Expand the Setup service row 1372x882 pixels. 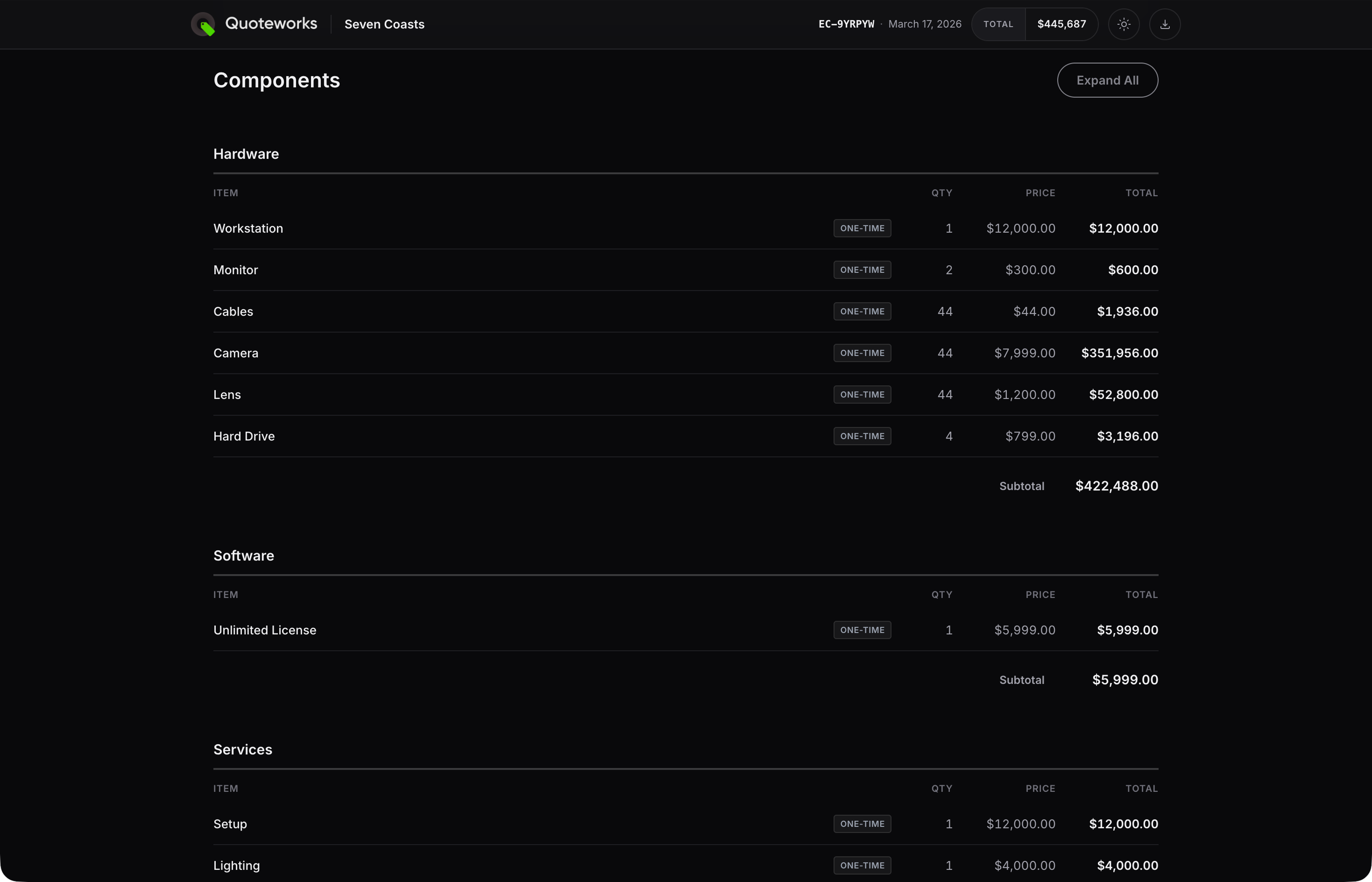pos(230,824)
